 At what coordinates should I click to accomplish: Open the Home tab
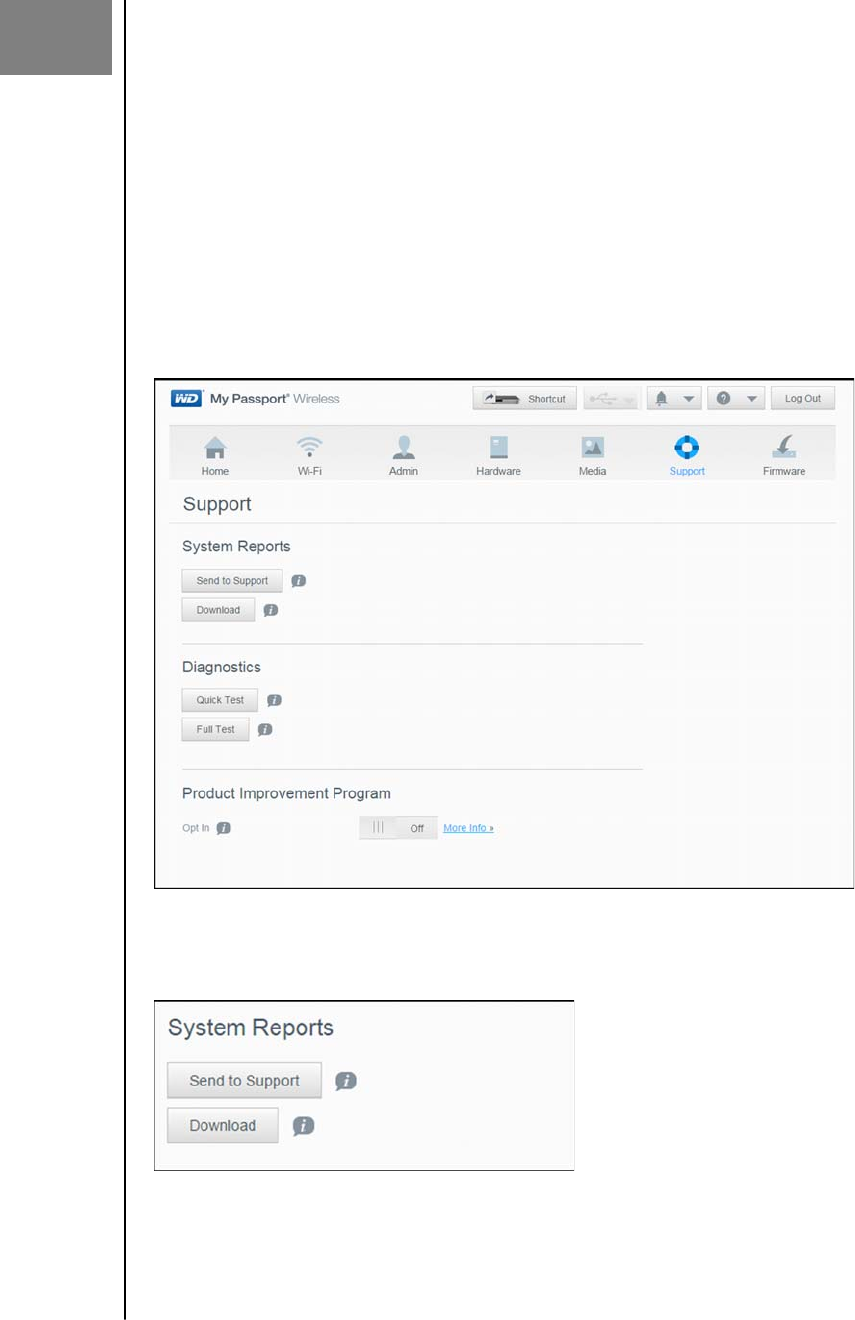[x=215, y=455]
